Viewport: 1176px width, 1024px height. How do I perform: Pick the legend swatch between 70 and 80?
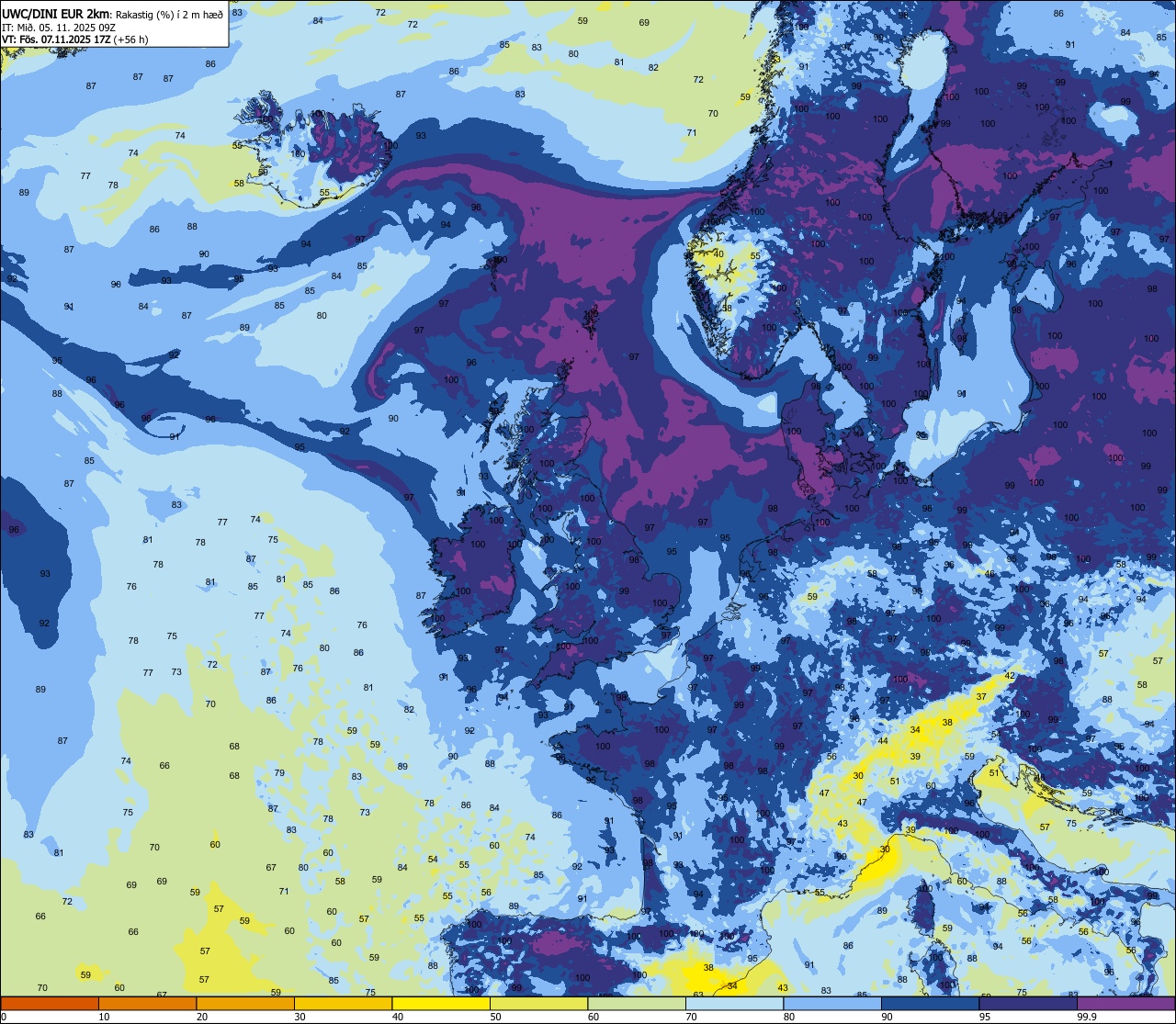[735, 1003]
